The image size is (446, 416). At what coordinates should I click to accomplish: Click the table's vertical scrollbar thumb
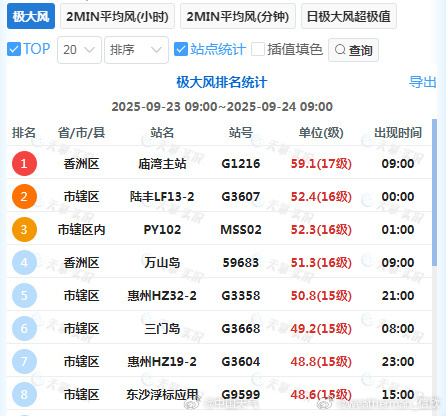(x=434, y=192)
